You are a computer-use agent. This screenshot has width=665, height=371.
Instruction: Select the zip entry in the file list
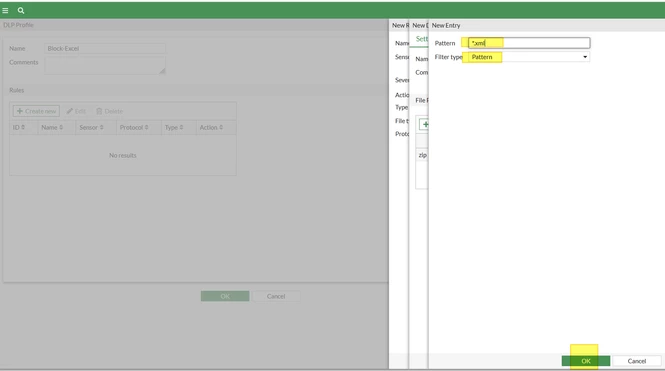pyautogui.click(x=422, y=155)
